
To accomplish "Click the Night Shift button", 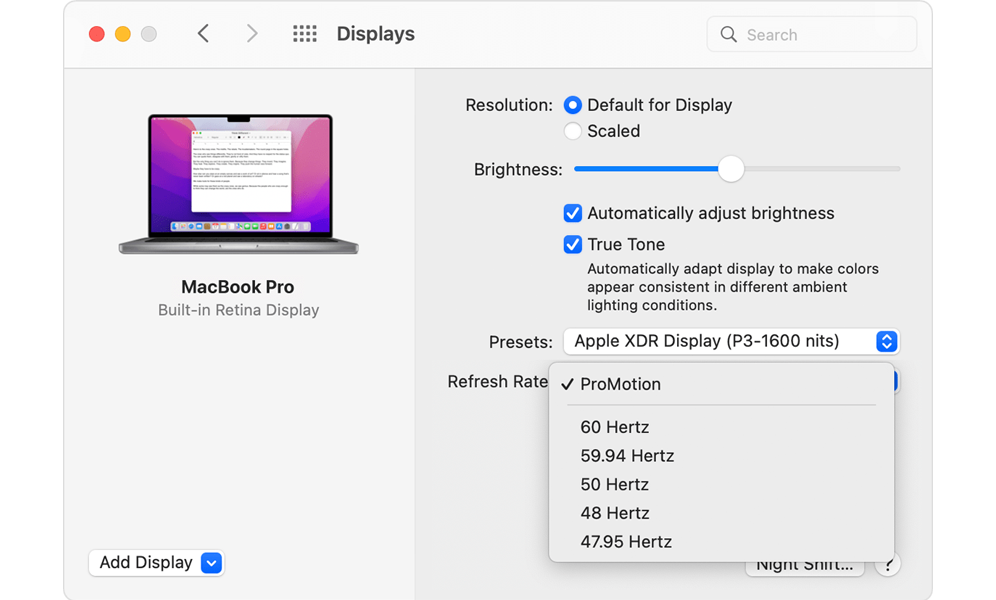I will click(x=805, y=567).
